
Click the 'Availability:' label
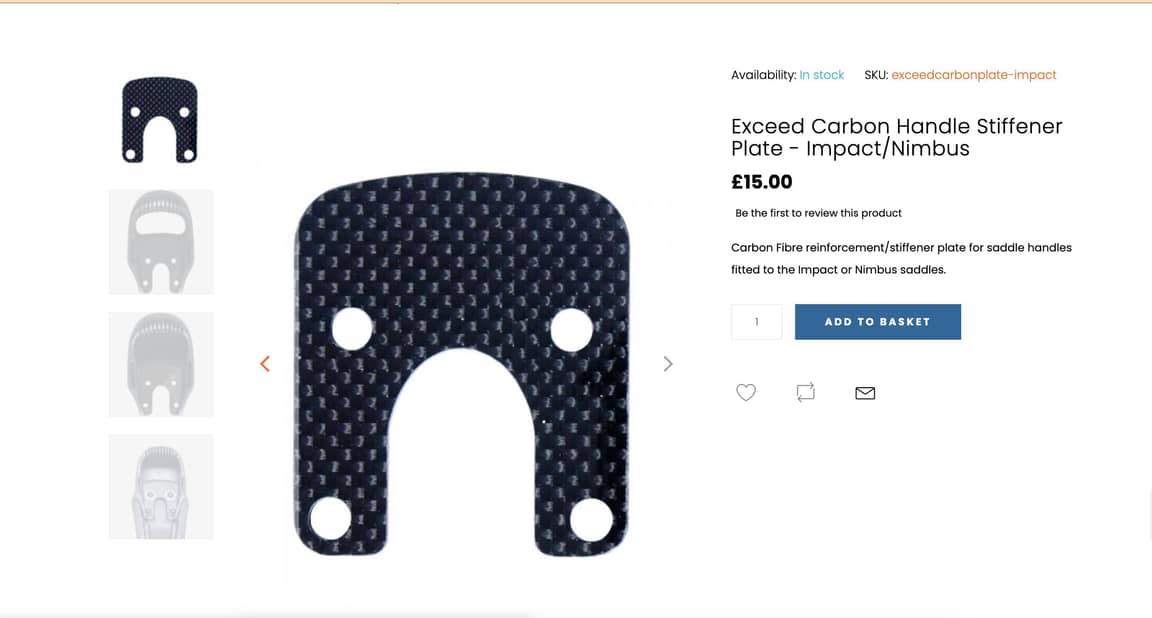(763, 75)
